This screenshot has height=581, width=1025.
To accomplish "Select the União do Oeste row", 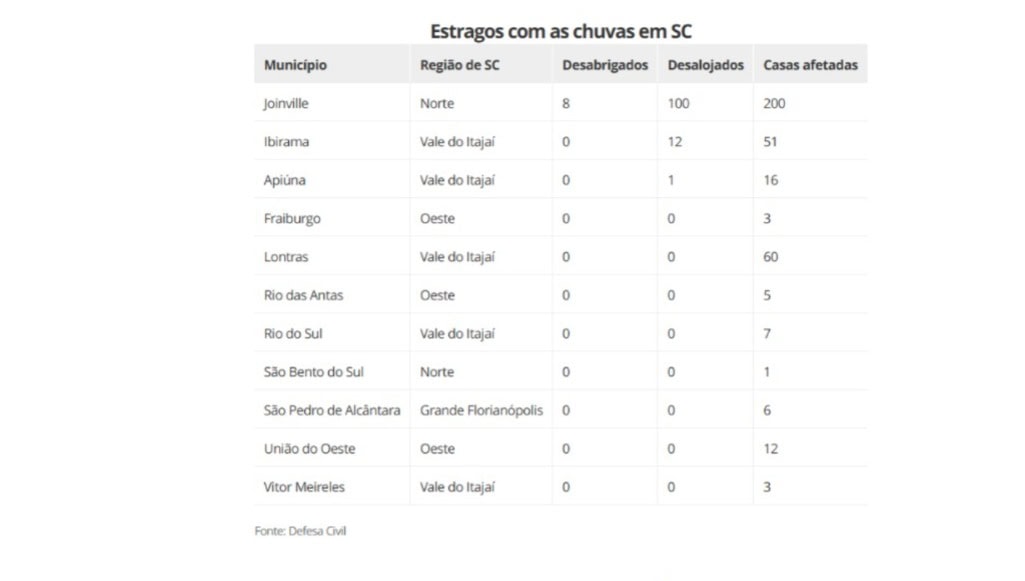I will point(309,449).
